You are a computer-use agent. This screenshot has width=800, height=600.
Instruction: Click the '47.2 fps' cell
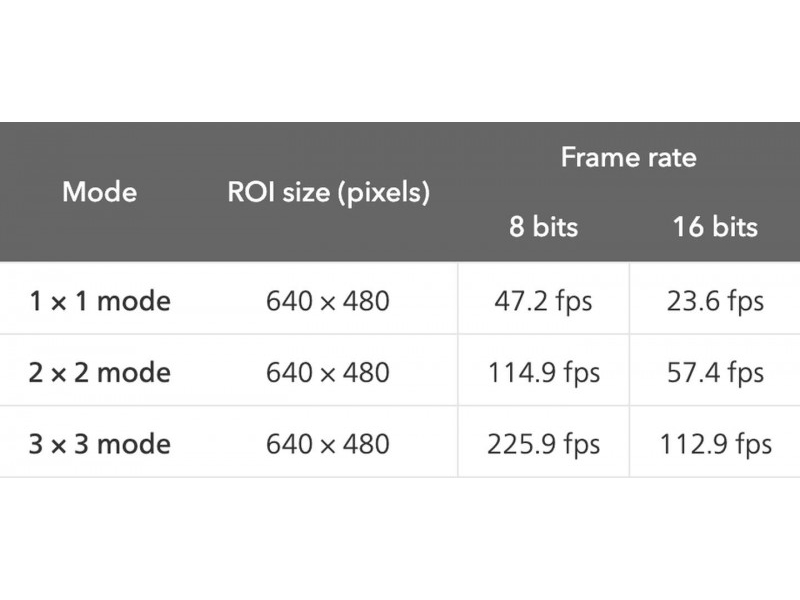543,300
